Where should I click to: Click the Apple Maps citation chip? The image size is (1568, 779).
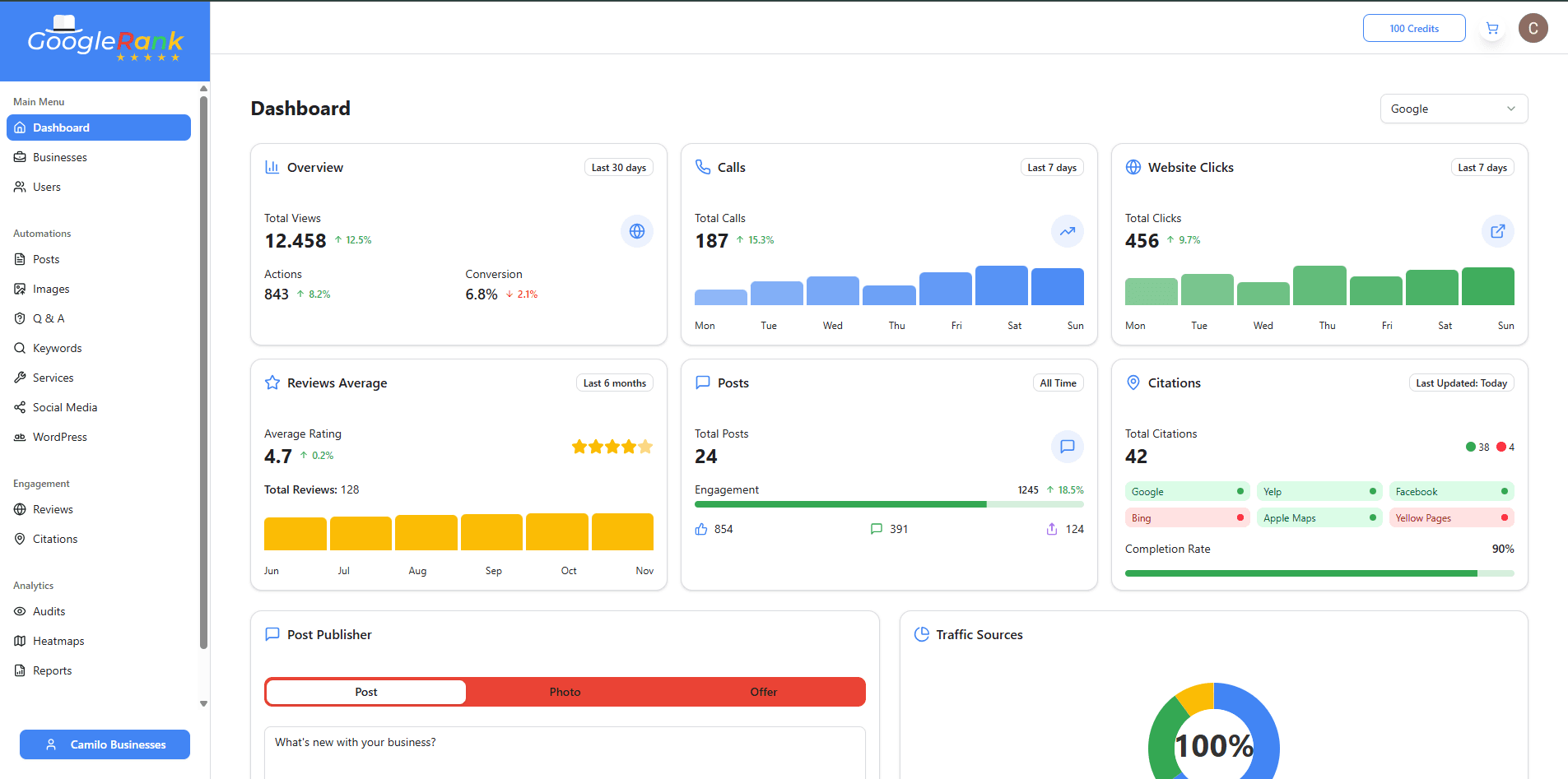point(1319,517)
